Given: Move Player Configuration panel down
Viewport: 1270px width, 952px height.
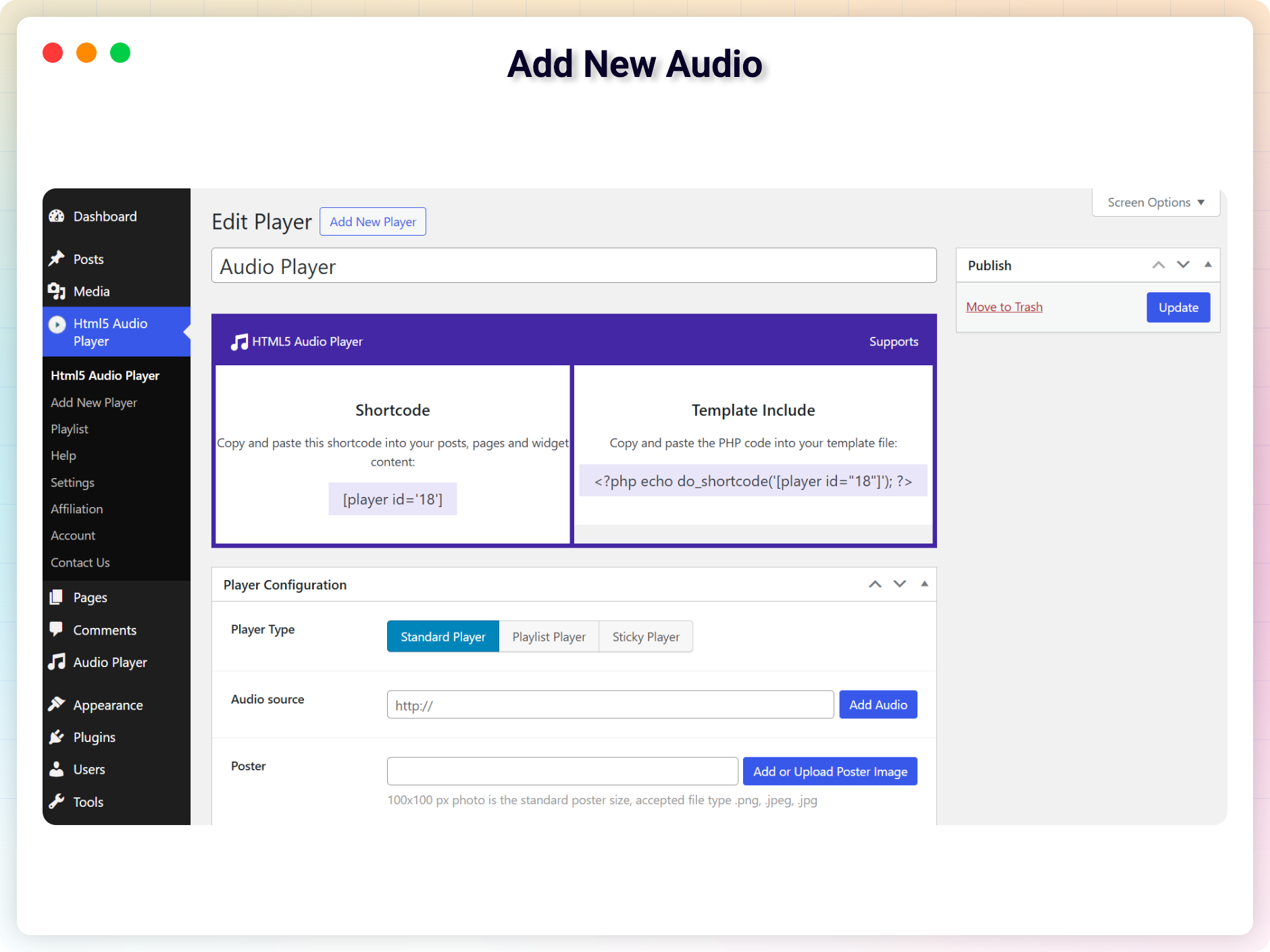Looking at the screenshot, I should tap(900, 584).
